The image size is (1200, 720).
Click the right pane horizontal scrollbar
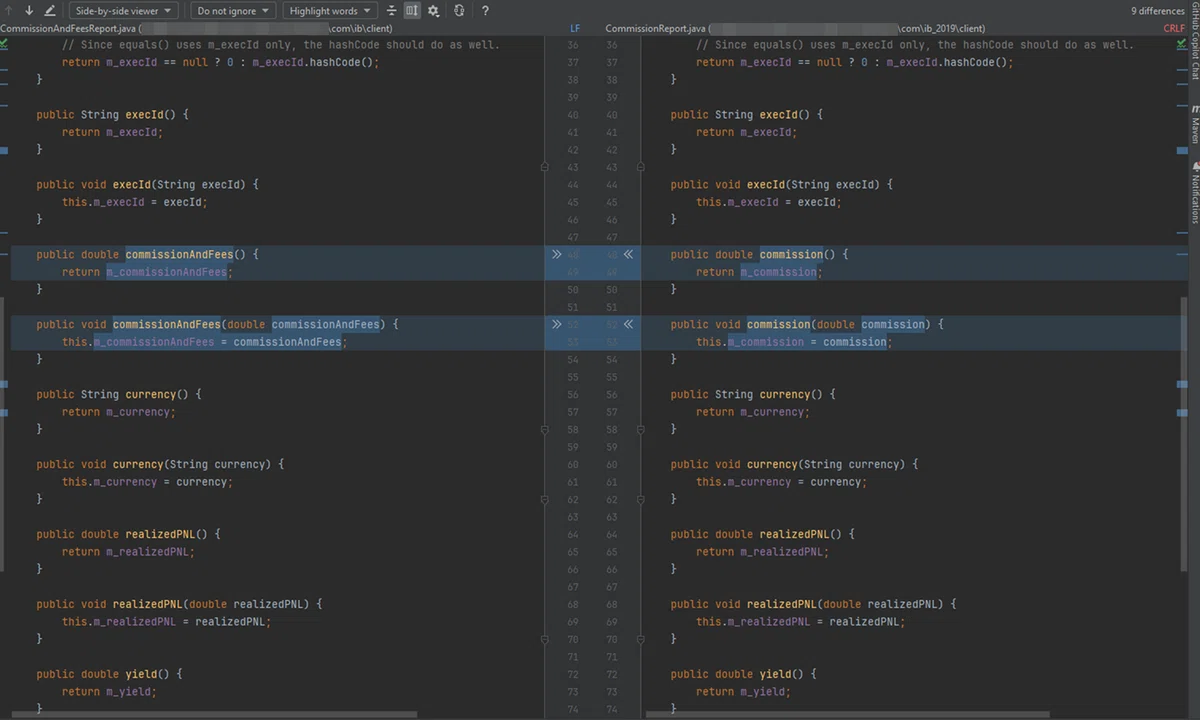pyautogui.click(x=849, y=714)
